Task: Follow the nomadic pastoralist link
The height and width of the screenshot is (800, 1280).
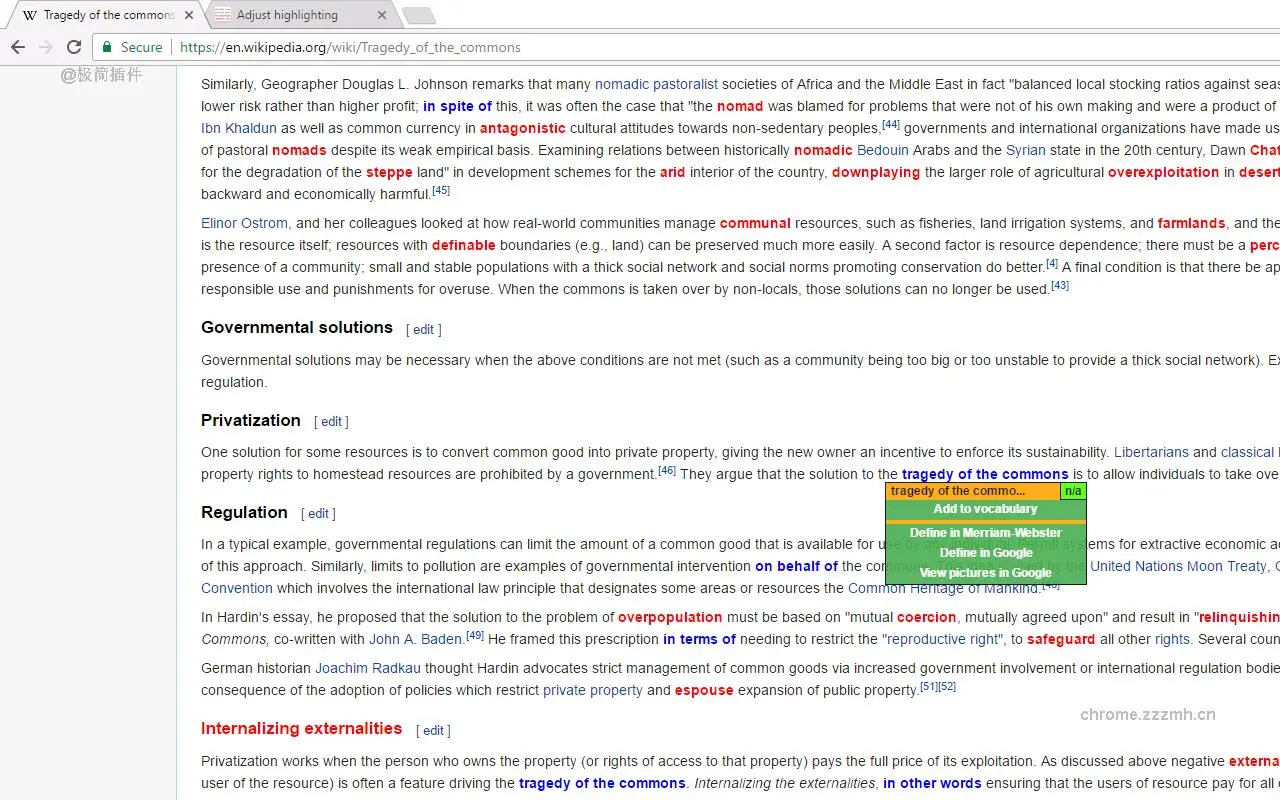Action: click(x=656, y=84)
